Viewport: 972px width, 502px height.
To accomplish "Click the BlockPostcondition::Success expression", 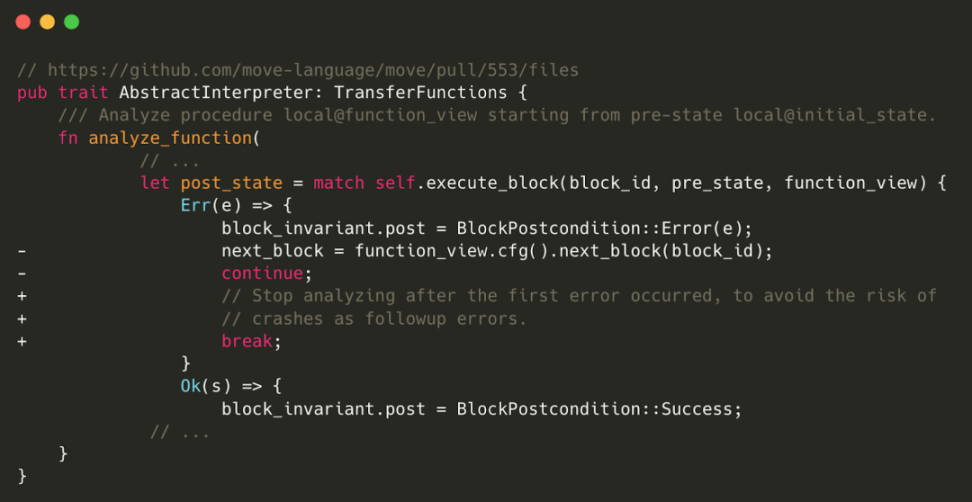I will [599, 410].
